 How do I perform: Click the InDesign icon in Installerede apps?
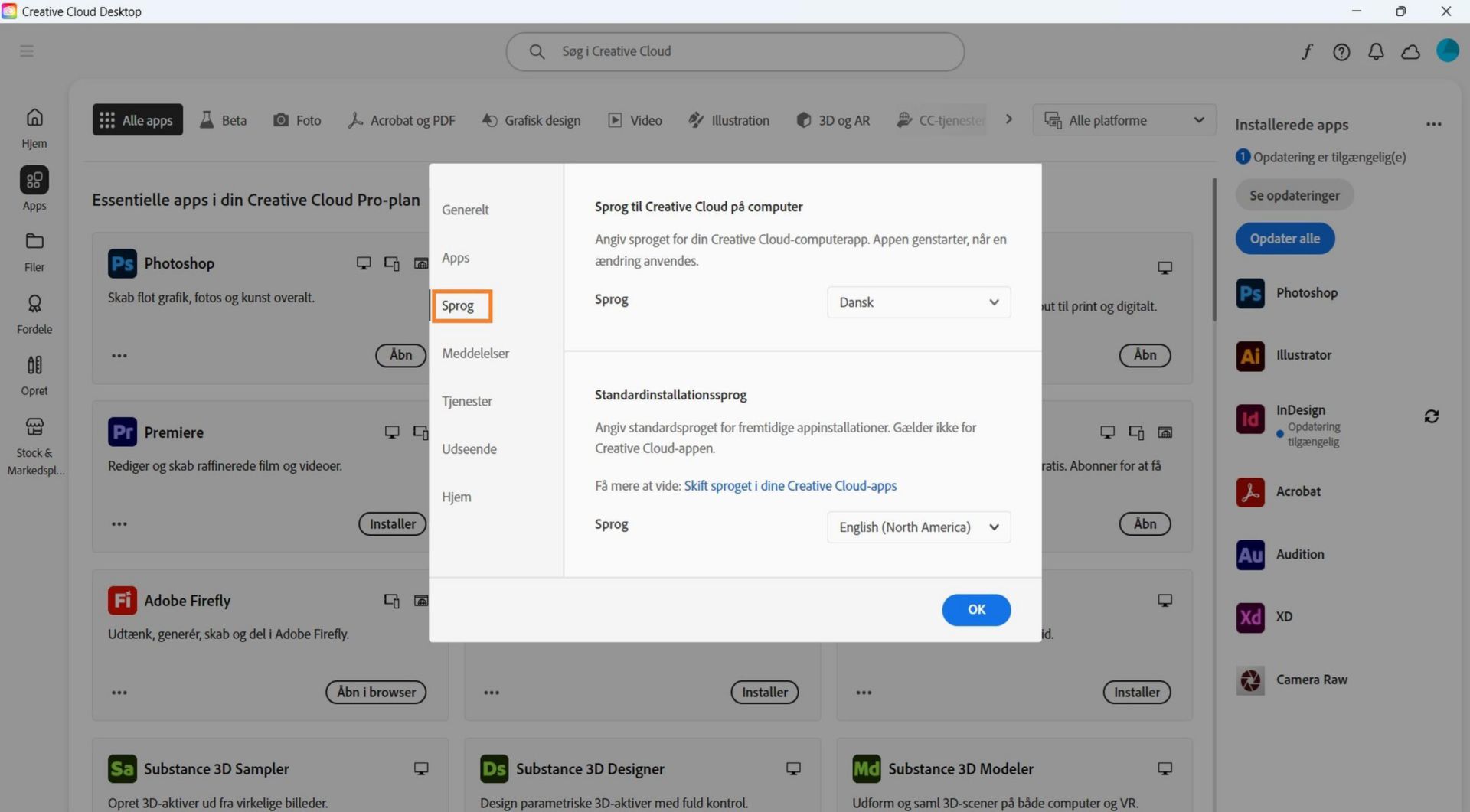(1250, 419)
